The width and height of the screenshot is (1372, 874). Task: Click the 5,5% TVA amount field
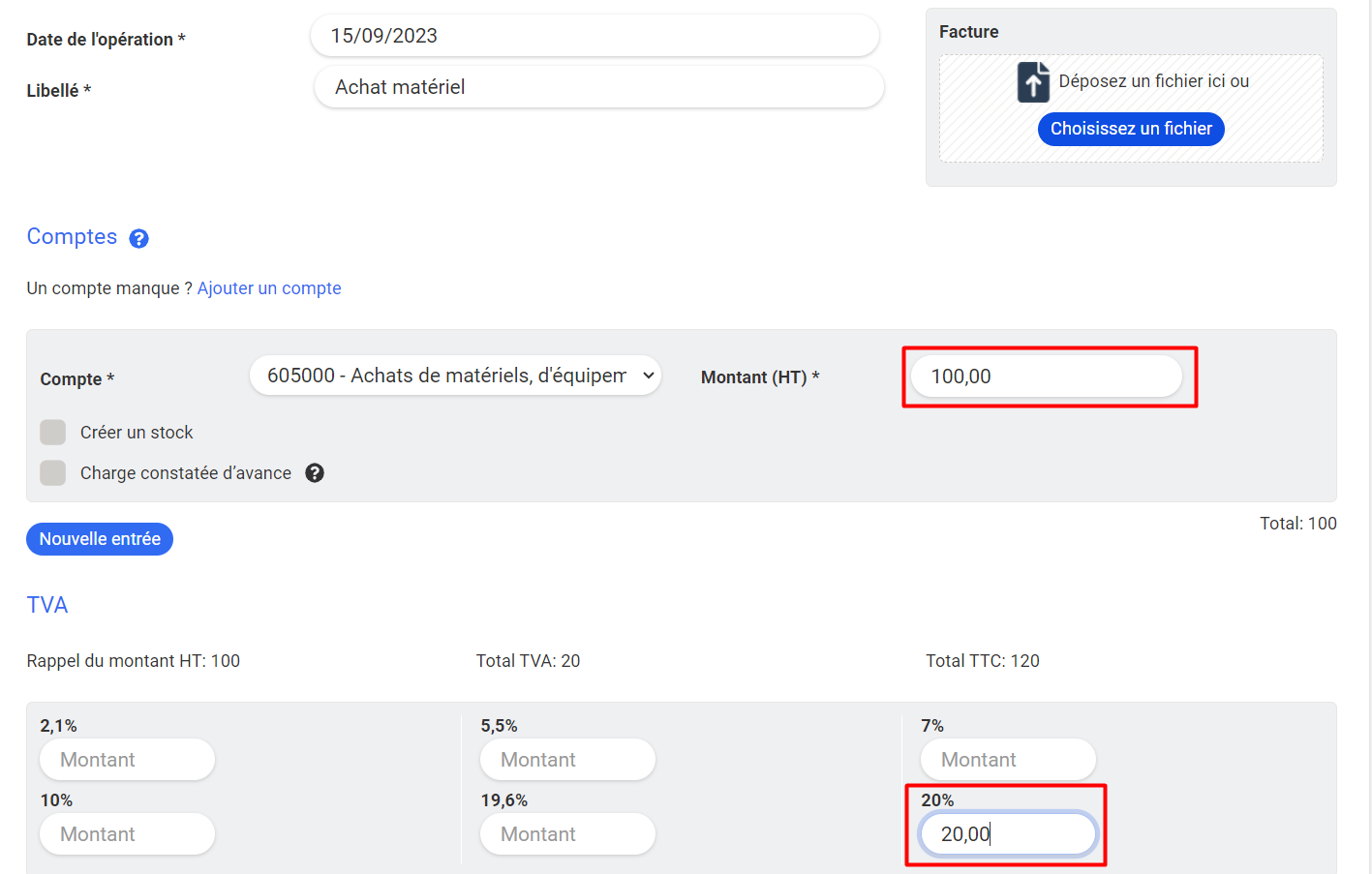click(x=567, y=760)
